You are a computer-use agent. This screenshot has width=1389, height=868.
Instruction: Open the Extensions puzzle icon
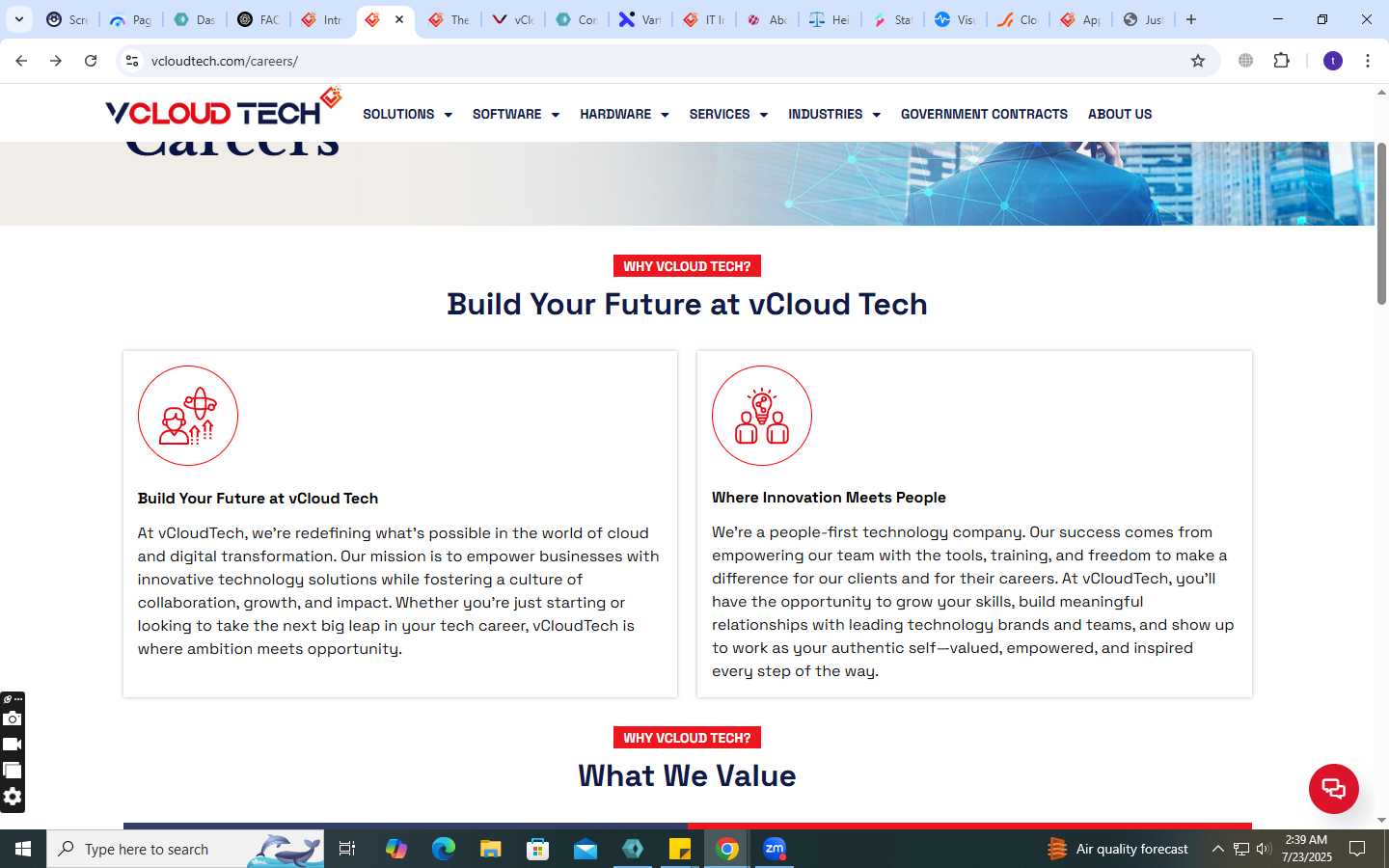pos(1281,61)
